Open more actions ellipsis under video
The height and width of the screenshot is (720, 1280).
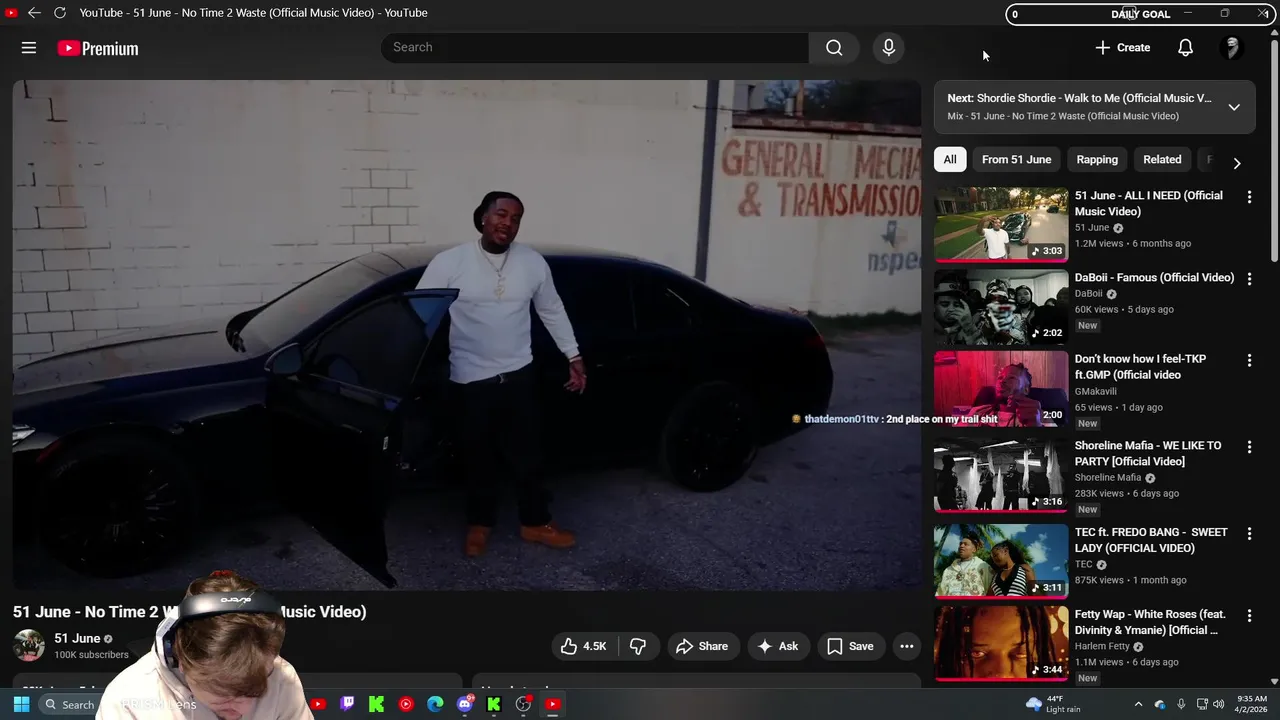906,646
